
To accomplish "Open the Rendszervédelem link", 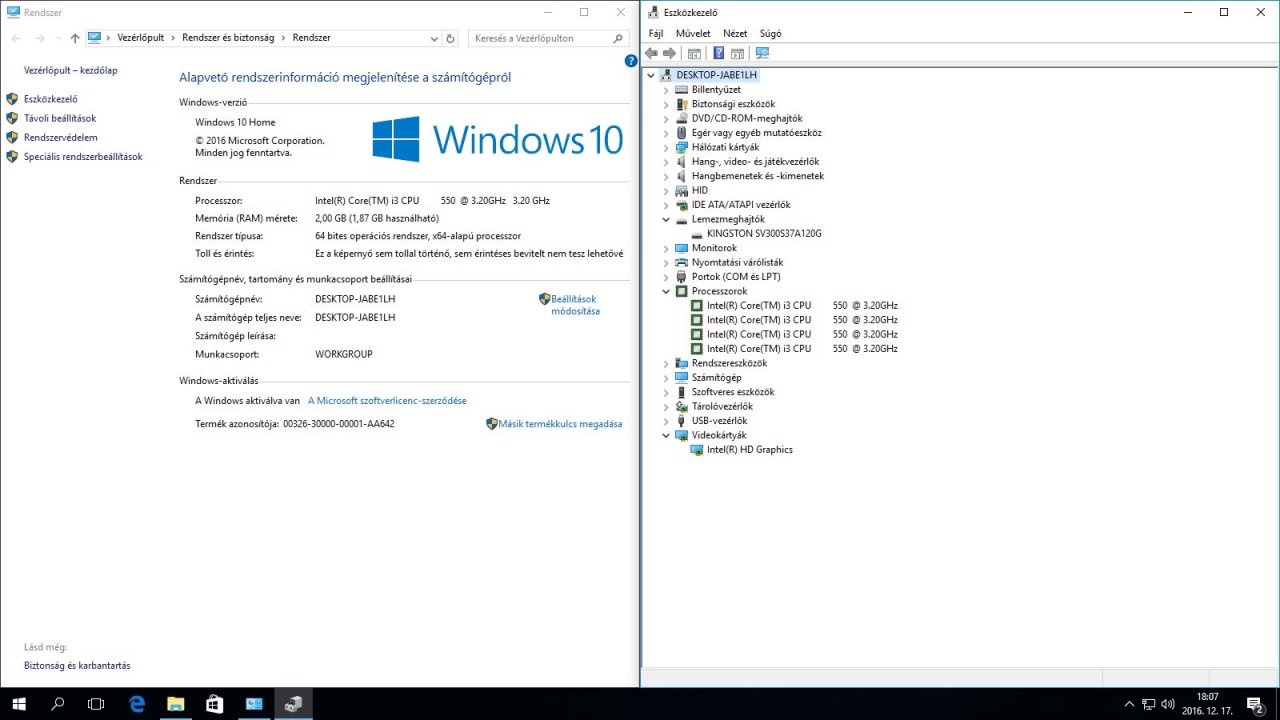I will pyautogui.click(x=61, y=137).
